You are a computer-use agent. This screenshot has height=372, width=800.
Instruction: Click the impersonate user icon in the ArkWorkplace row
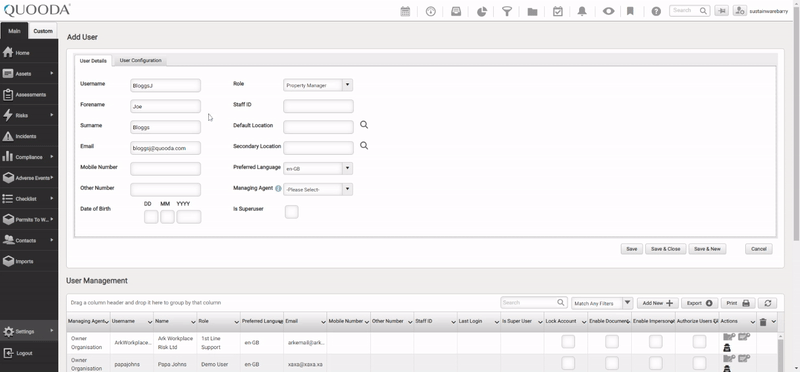pyautogui.click(x=727, y=348)
